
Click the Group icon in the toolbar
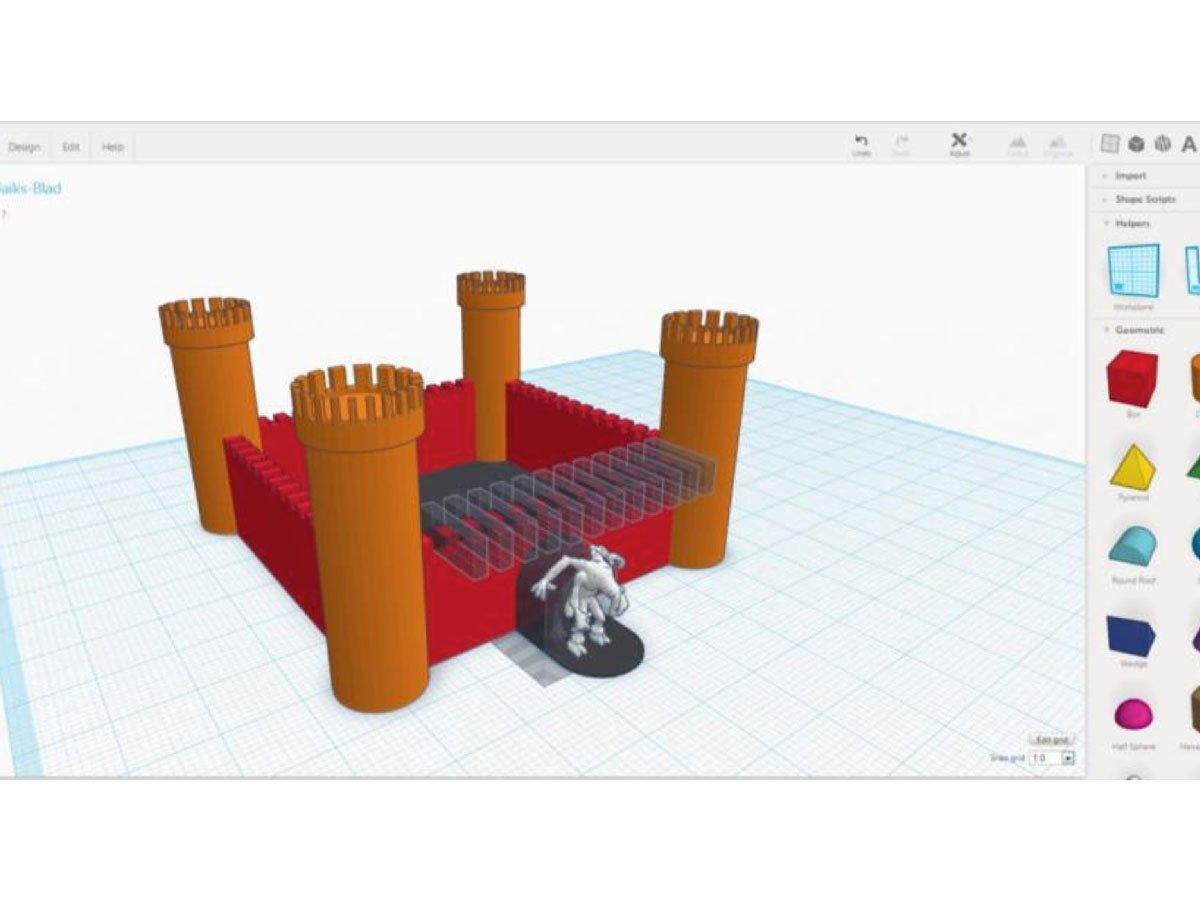point(1018,142)
